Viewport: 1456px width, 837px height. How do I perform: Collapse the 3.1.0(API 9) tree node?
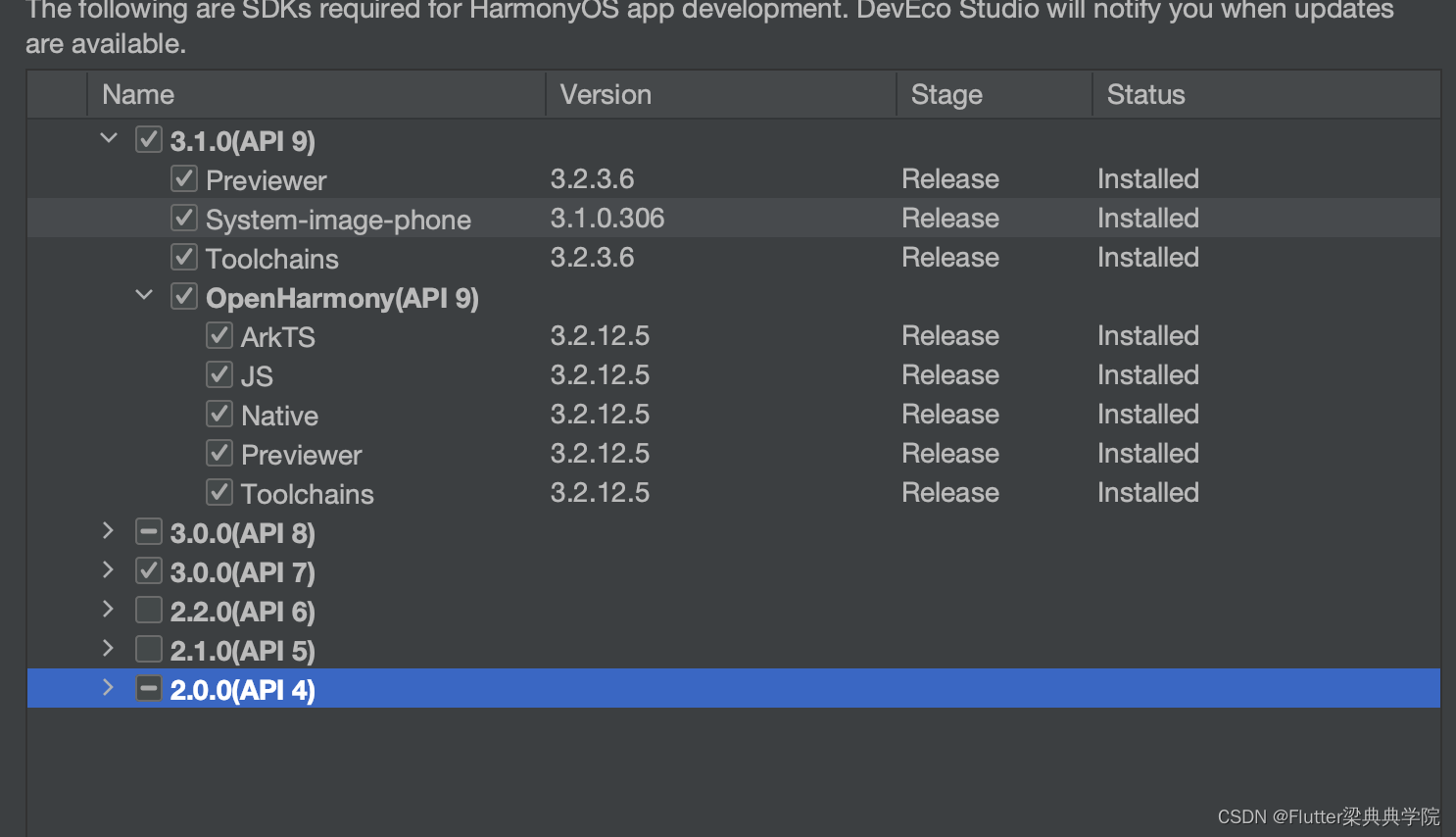pyautogui.click(x=109, y=138)
